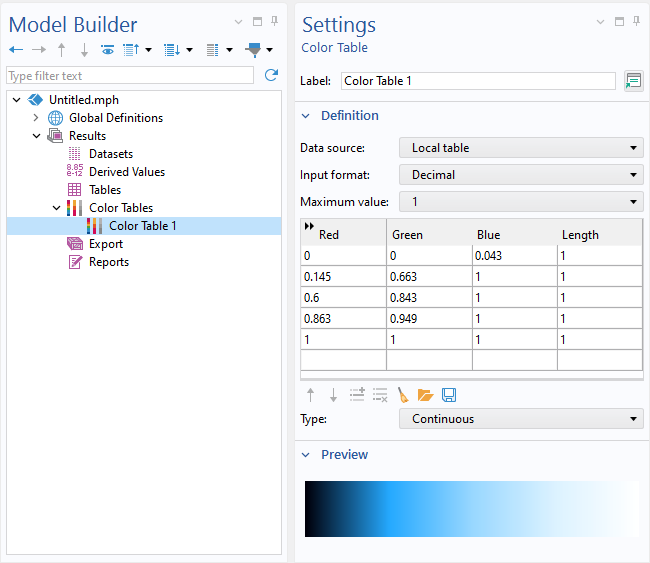Click the Move Up arrow below table
650x563 pixels.
[310, 395]
